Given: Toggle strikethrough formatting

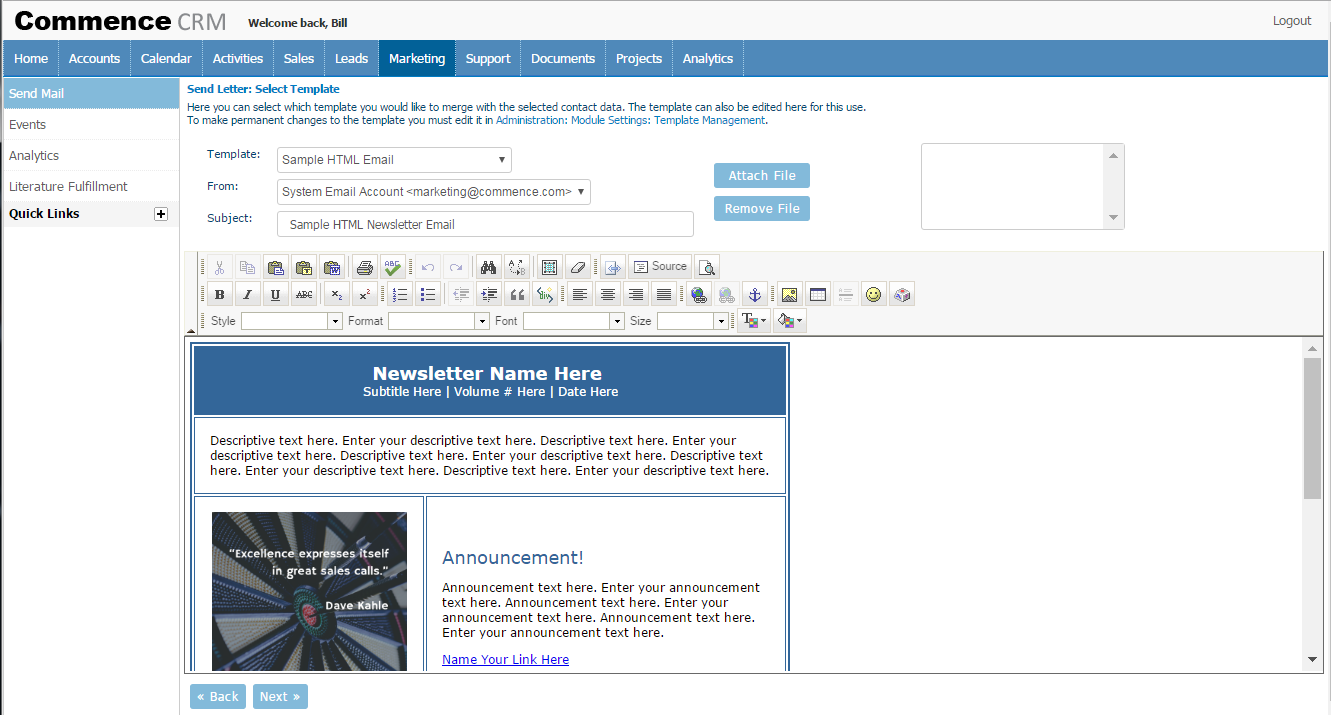Looking at the screenshot, I should [x=304, y=294].
